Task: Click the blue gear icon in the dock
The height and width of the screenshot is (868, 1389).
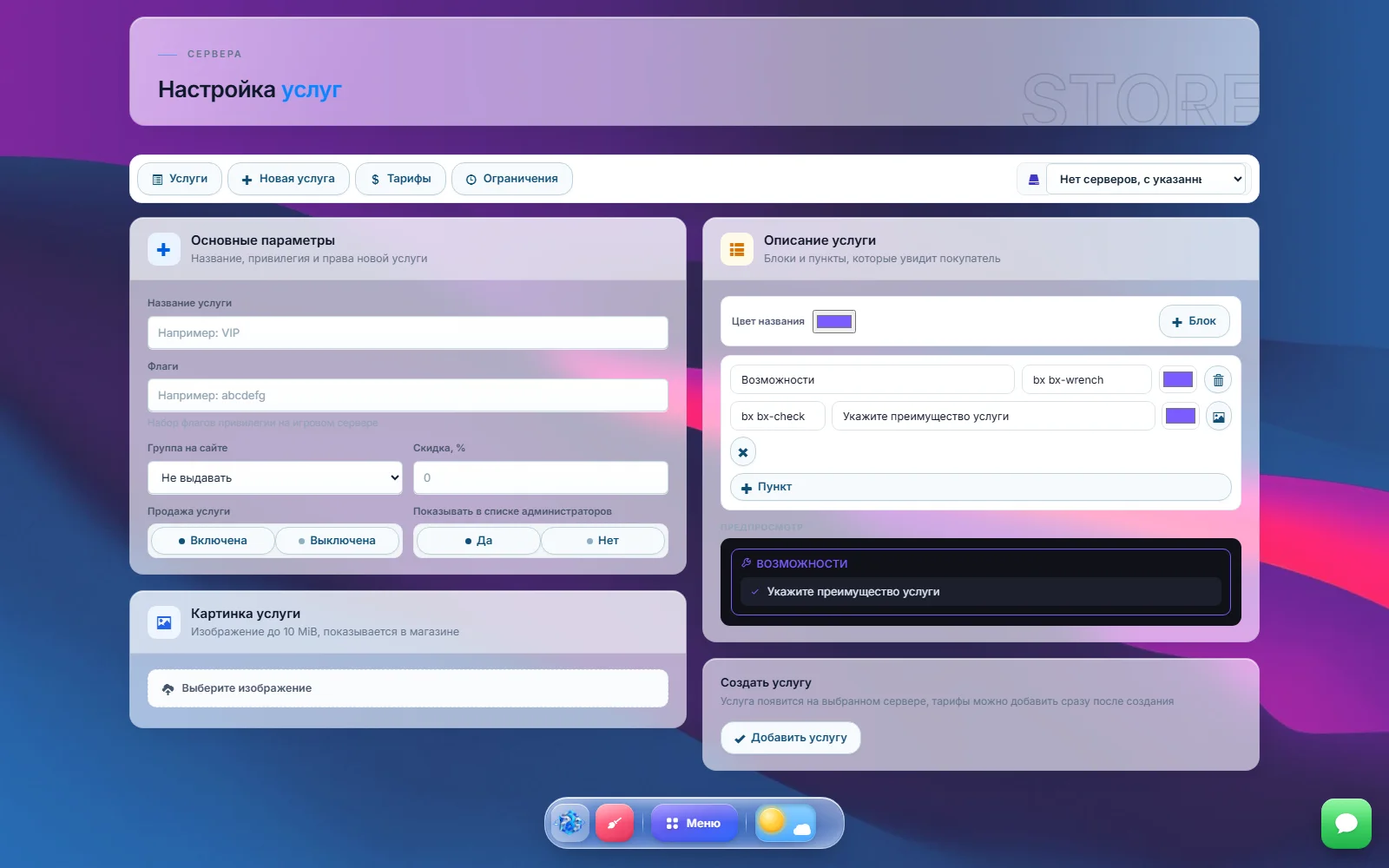Action: pos(569,823)
